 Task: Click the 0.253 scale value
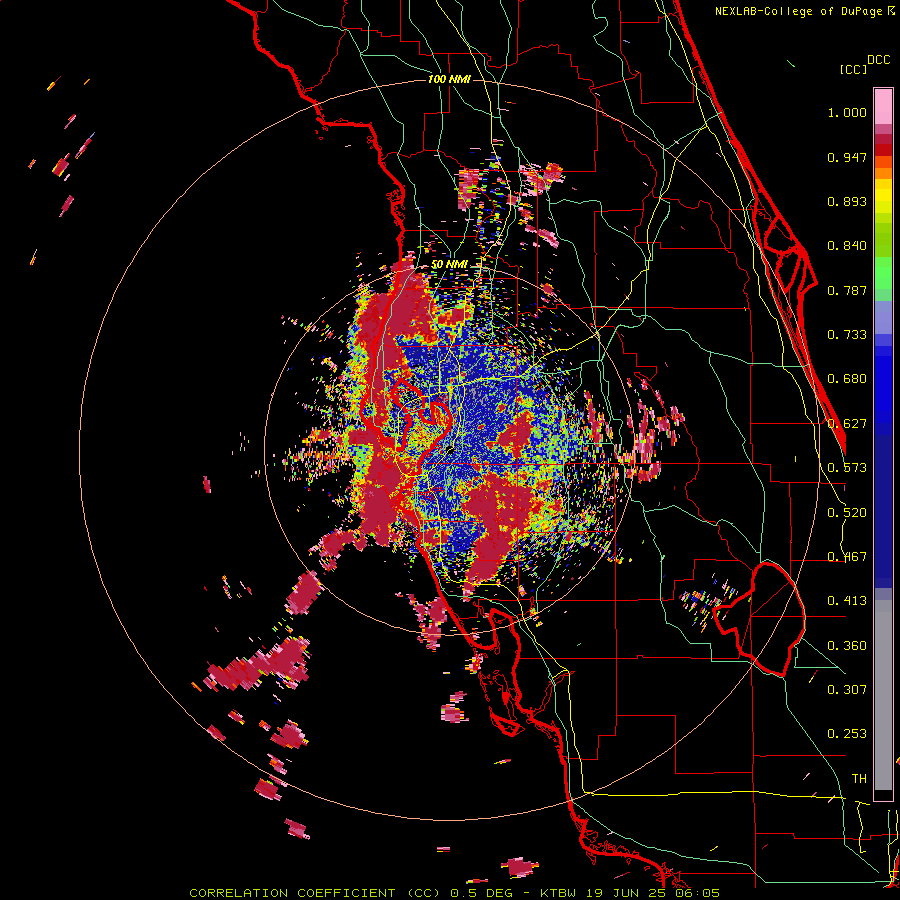tap(847, 734)
